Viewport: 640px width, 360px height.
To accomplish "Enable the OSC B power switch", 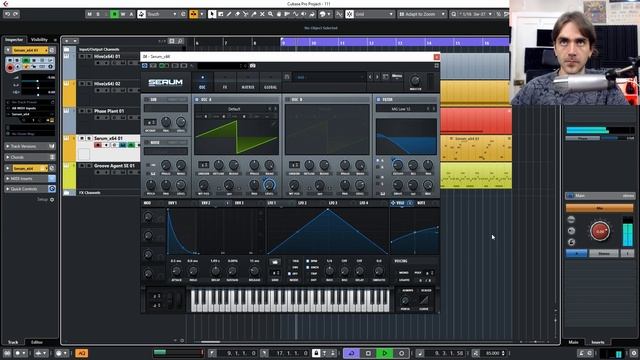I will coord(287,99).
